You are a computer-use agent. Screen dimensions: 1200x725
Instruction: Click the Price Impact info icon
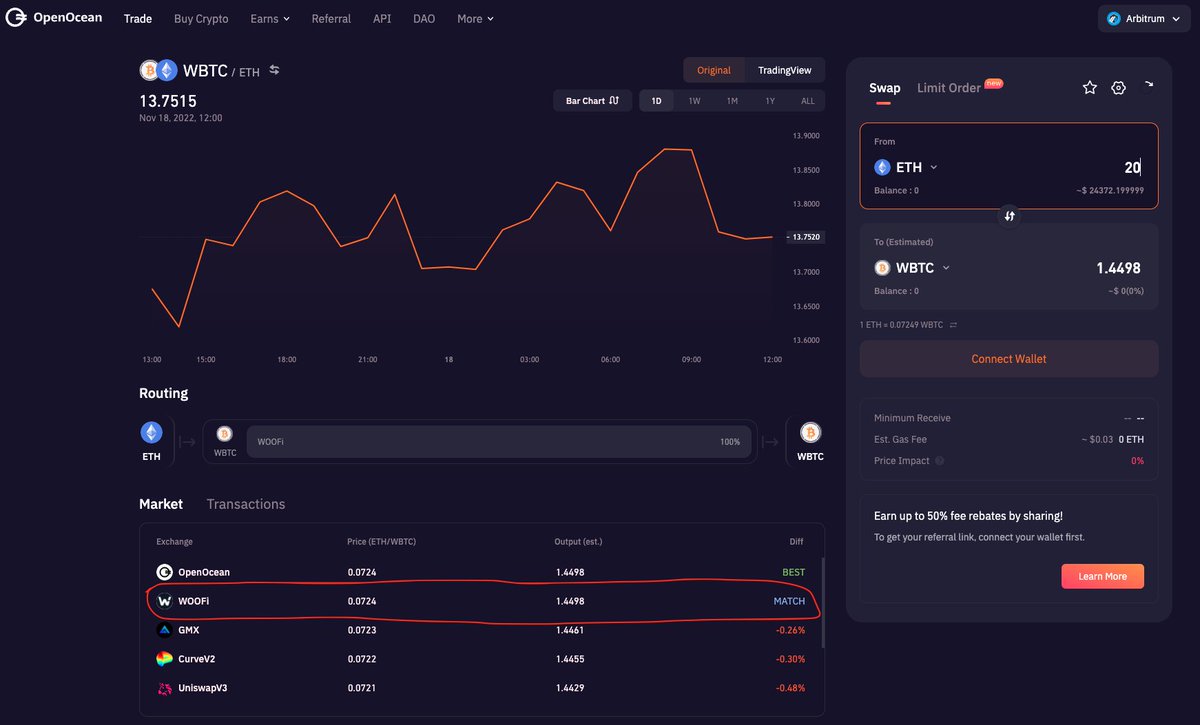[939, 461]
